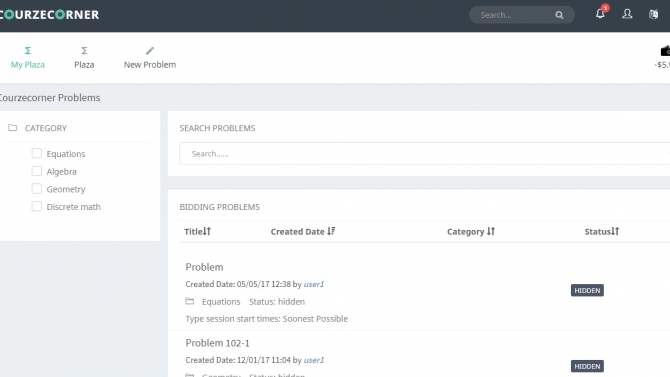Screen dimensions: 670x377
Task: Click the 'Courzecorner Problems' heading
Action: (50, 97)
